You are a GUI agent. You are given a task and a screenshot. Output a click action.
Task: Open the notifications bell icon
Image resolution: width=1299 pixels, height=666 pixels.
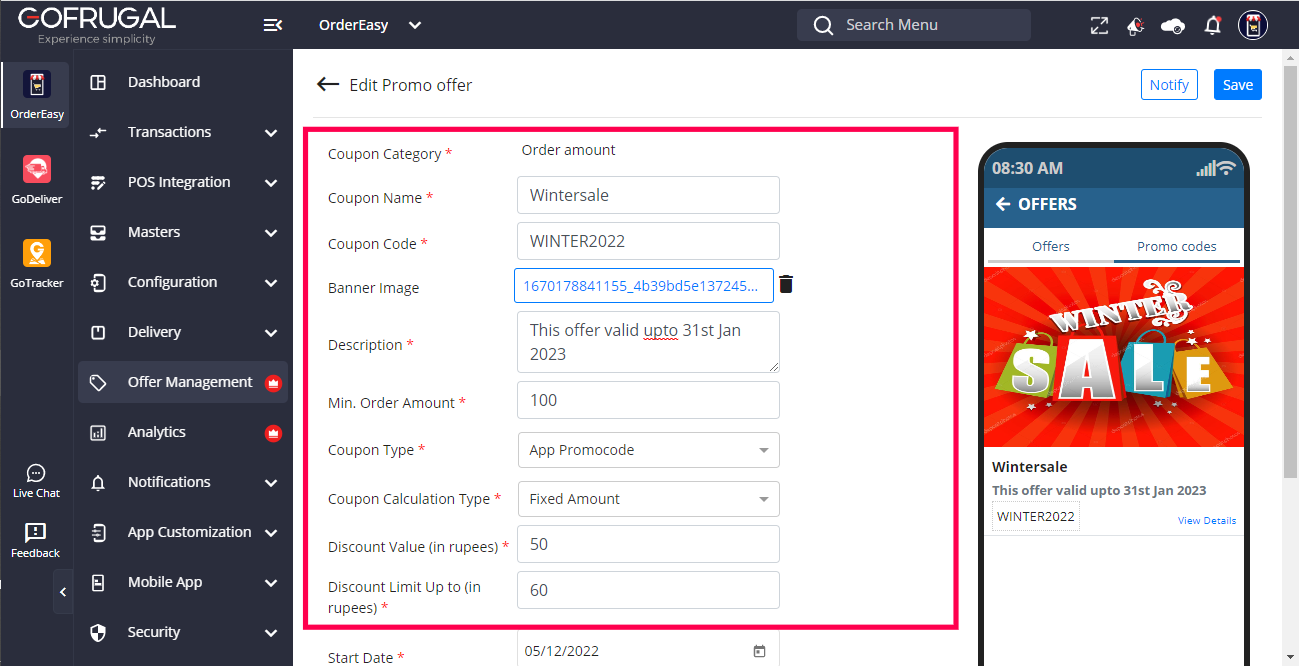click(1213, 26)
